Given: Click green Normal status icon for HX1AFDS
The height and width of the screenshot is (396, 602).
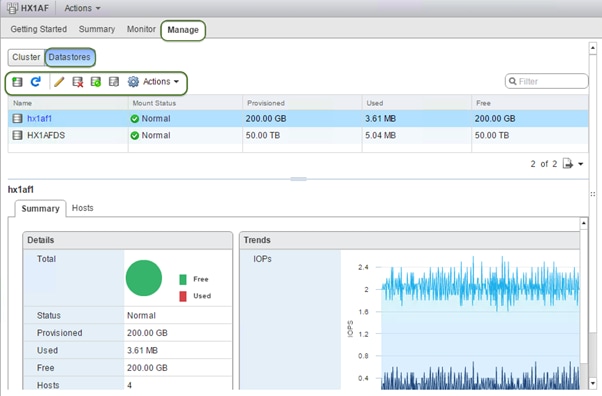Looking at the screenshot, I should coord(134,136).
